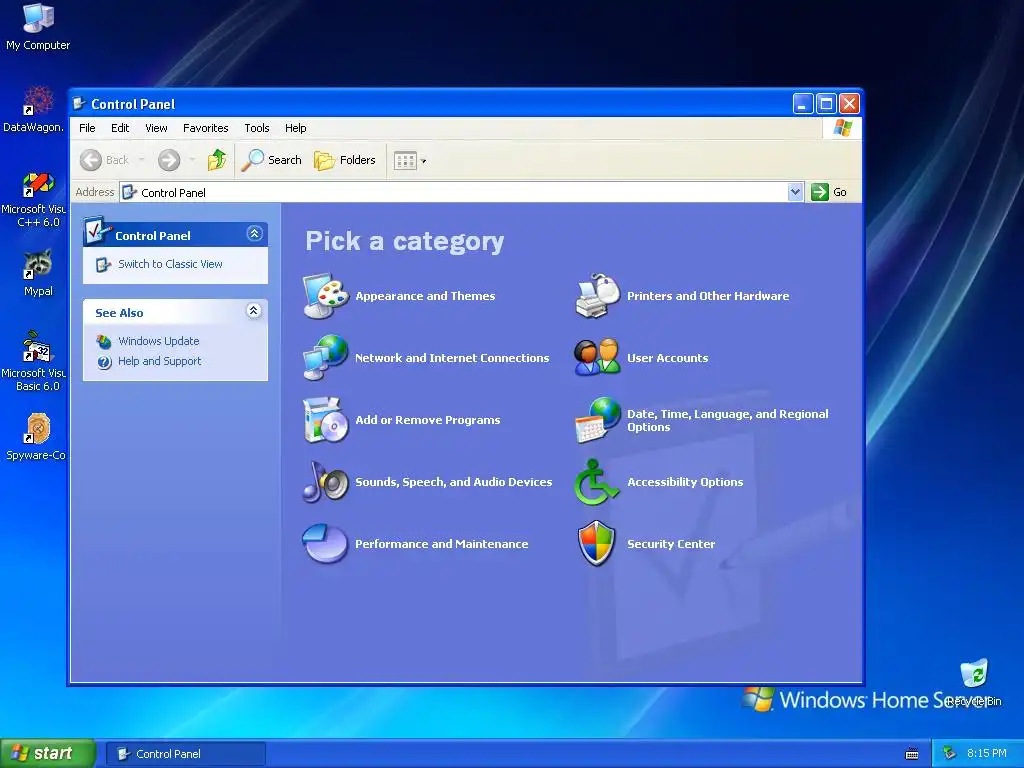
Task: Click the Windows Update link
Action: click(x=159, y=341)
